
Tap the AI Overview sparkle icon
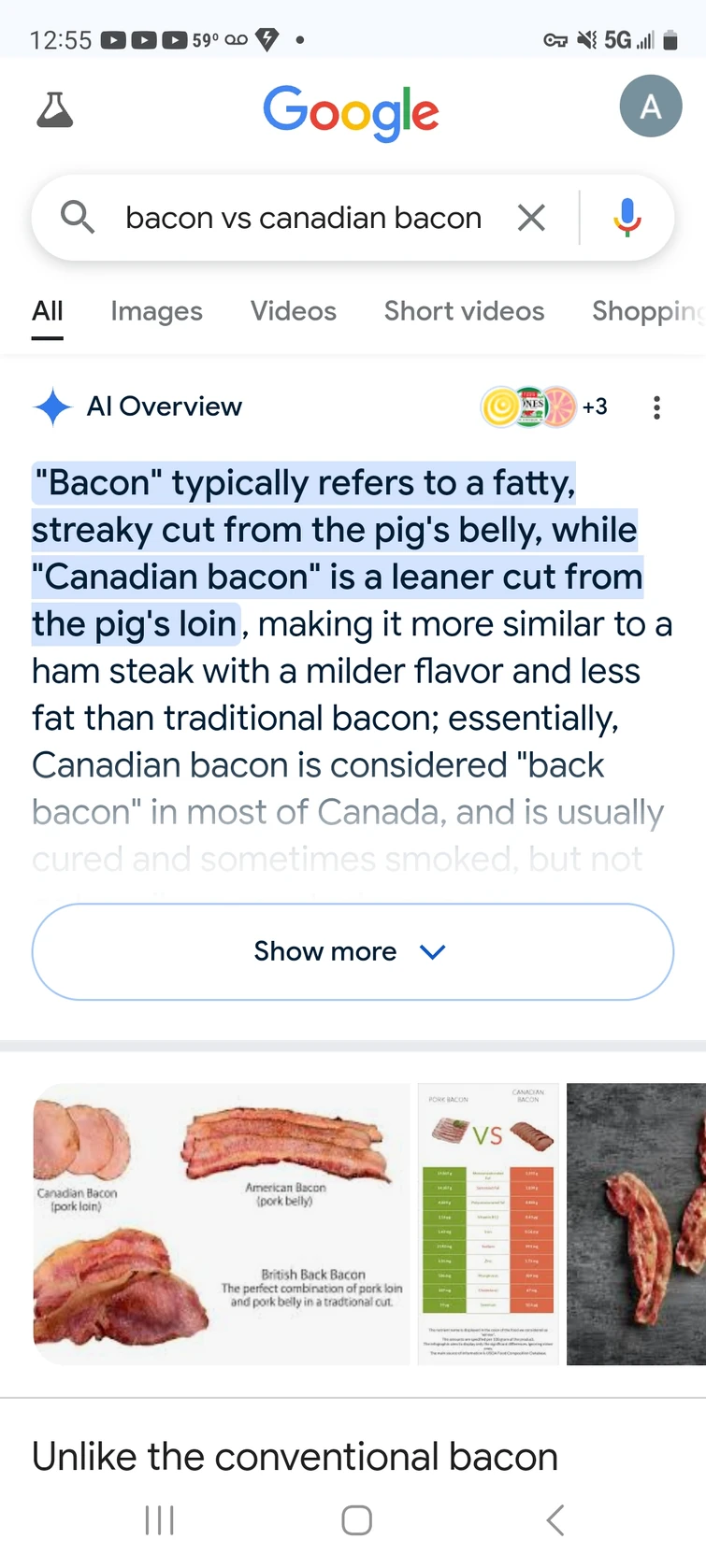coord(52,406)
